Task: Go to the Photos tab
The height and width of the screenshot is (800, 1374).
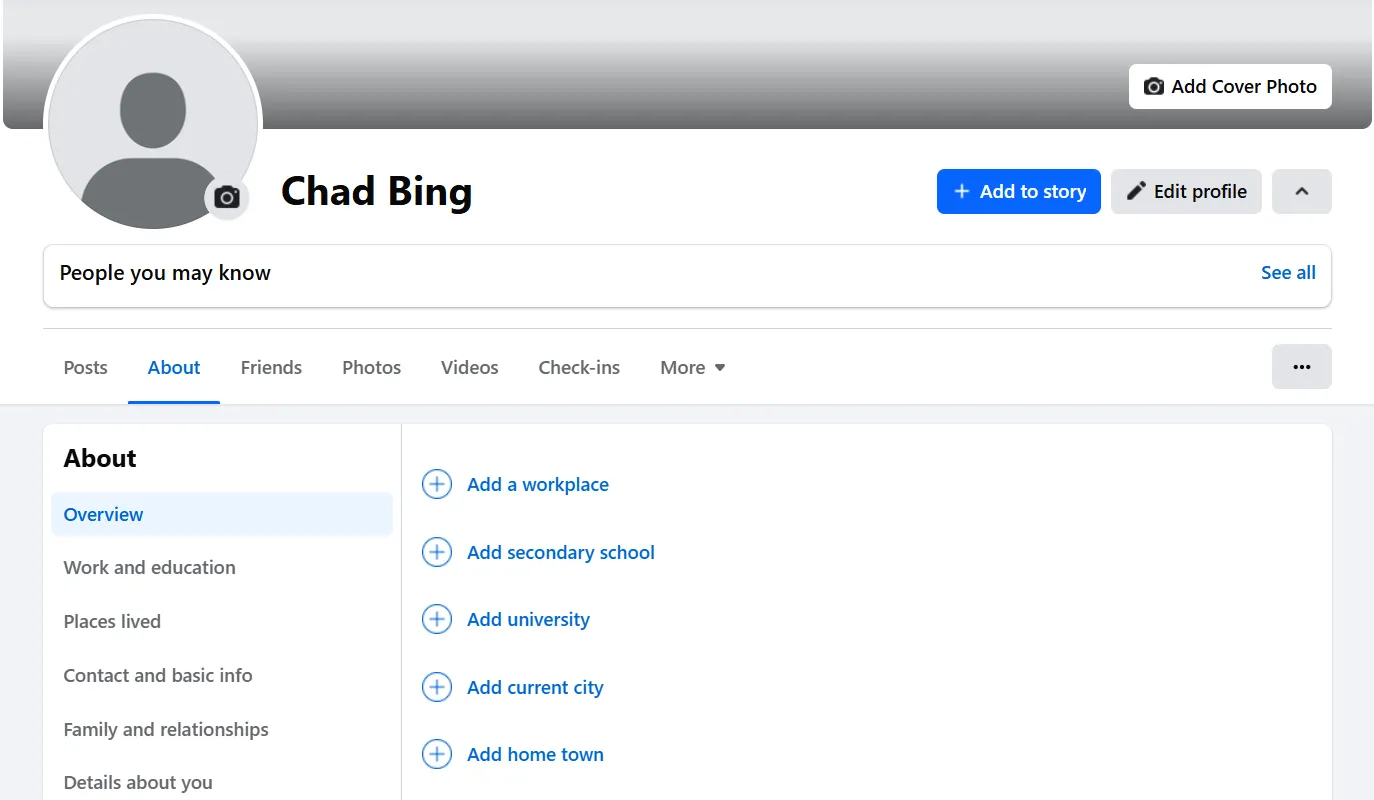Action: pyautogui.click(x=371, y=368)
